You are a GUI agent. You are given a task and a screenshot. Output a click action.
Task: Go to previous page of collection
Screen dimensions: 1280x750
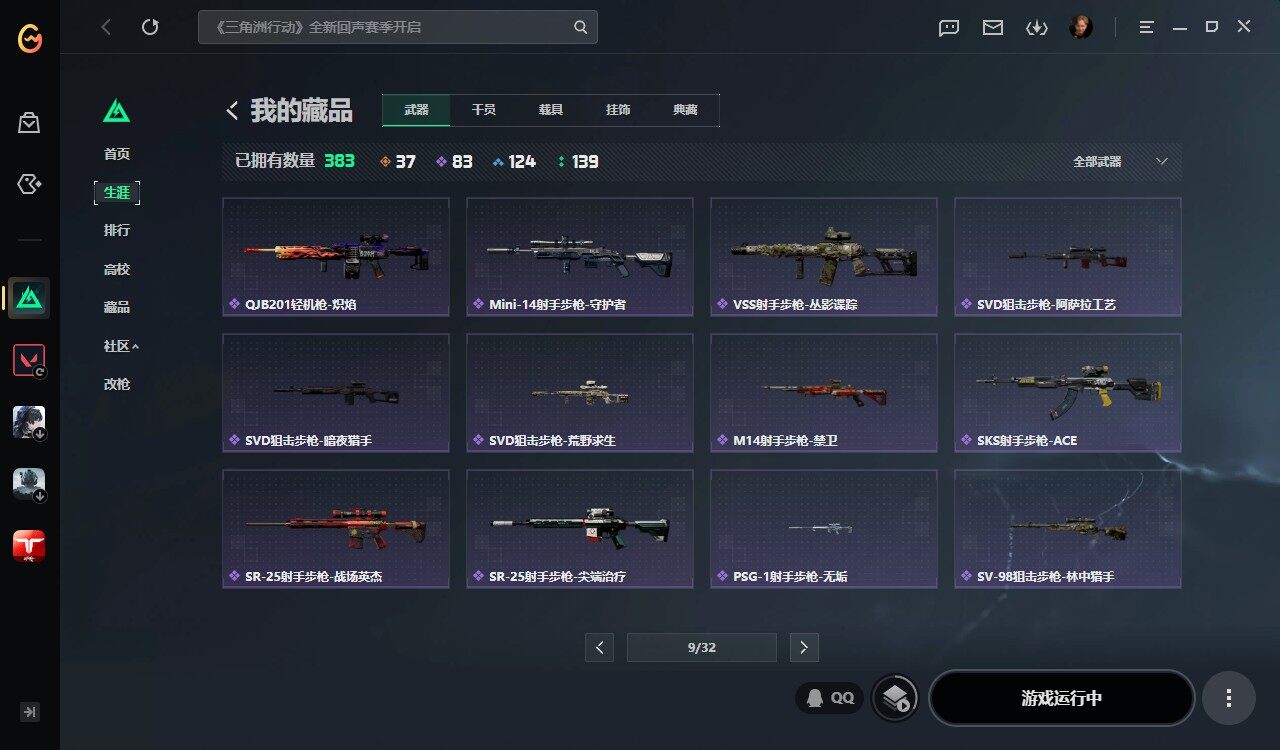point(599,647)
